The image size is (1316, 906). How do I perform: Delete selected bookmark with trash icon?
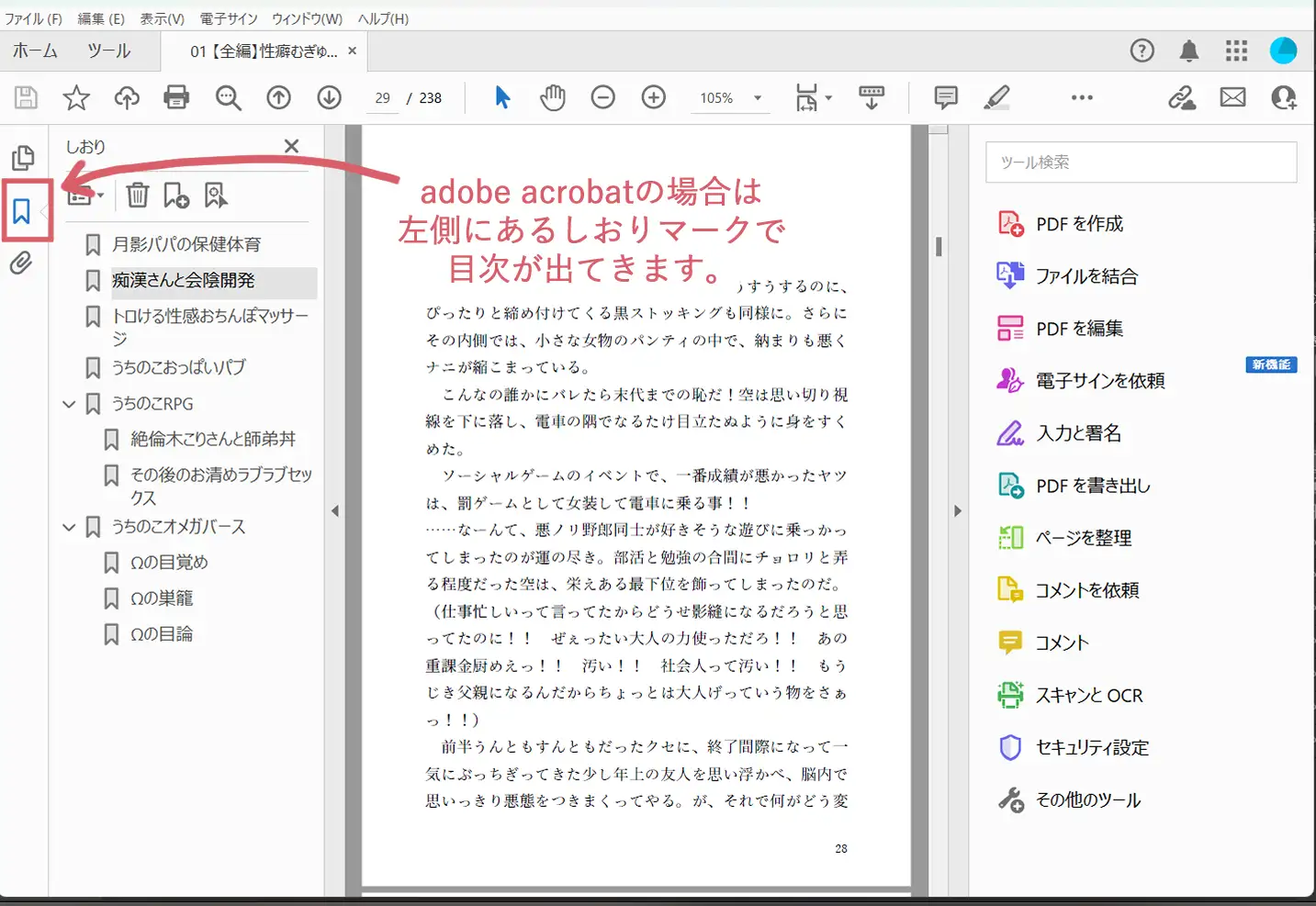click(x=137, y=195)
